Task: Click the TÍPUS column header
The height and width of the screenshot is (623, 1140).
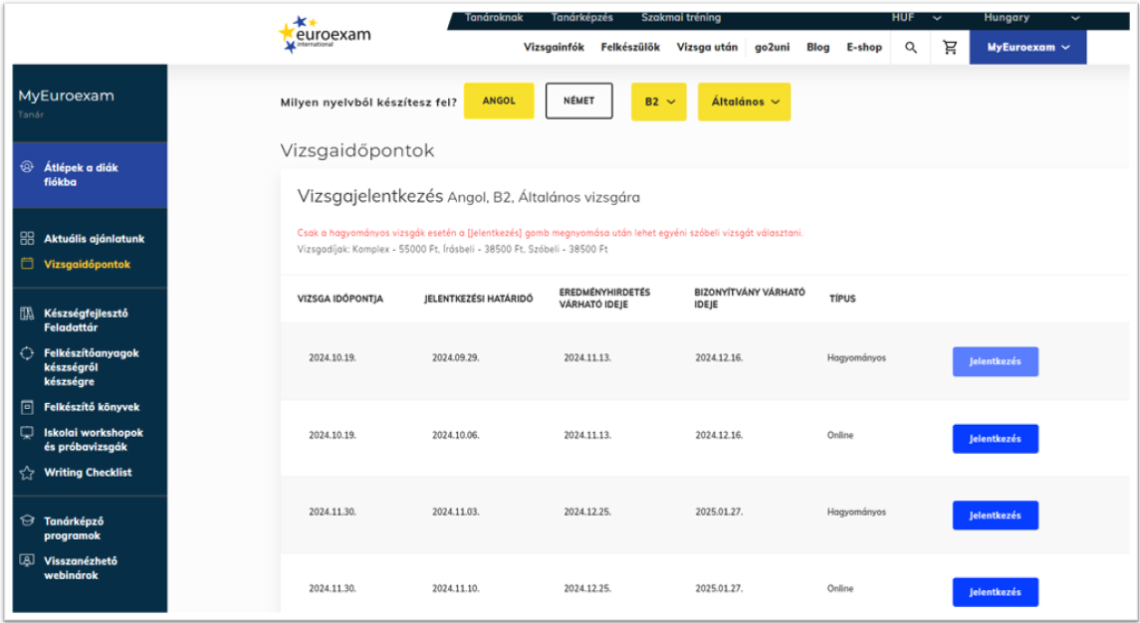Action: 842,299
